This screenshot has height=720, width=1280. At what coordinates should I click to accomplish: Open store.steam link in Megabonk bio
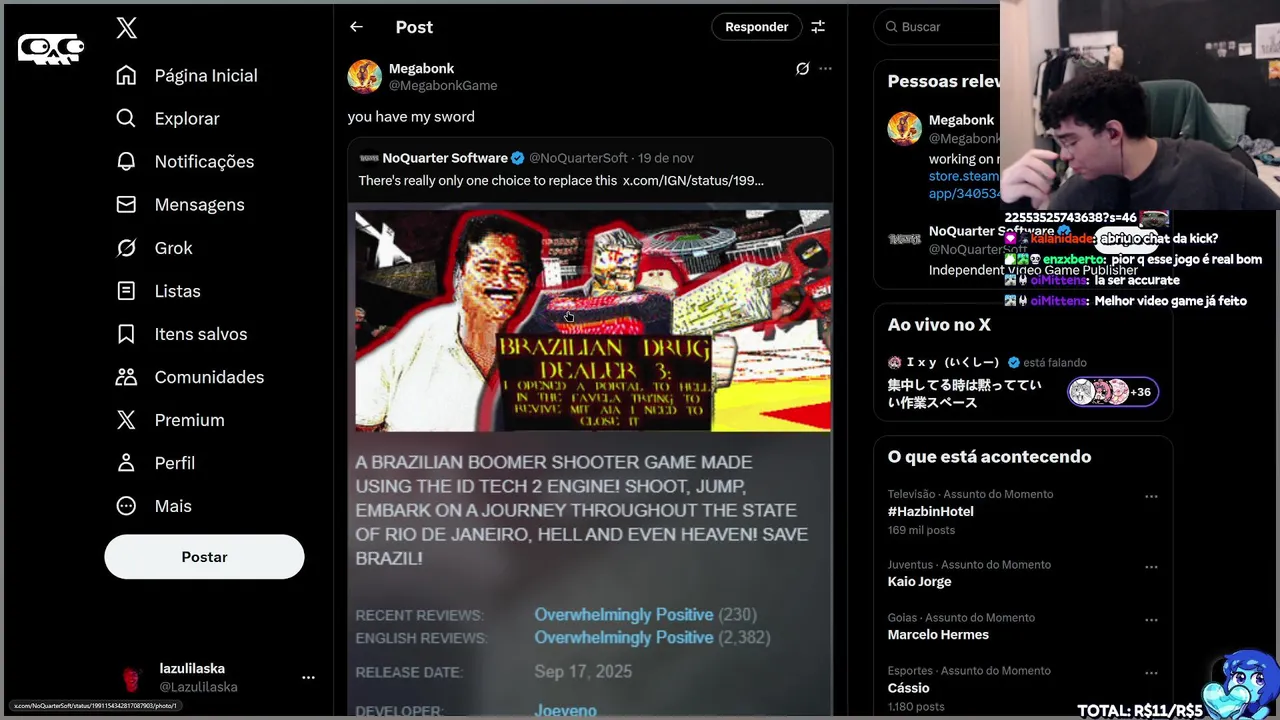point(964,176)
